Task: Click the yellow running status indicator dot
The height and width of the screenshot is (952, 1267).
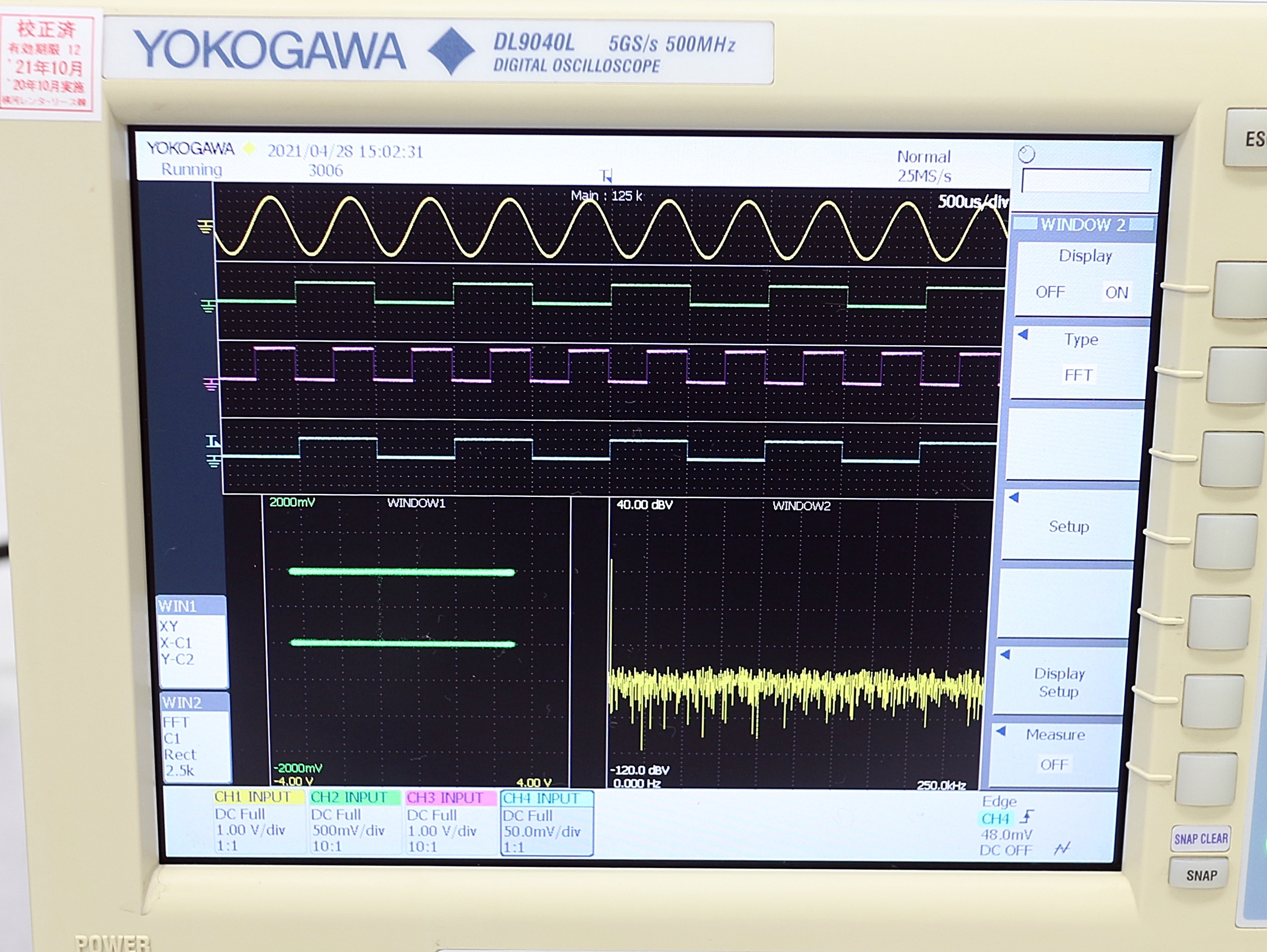Action: 249,149
